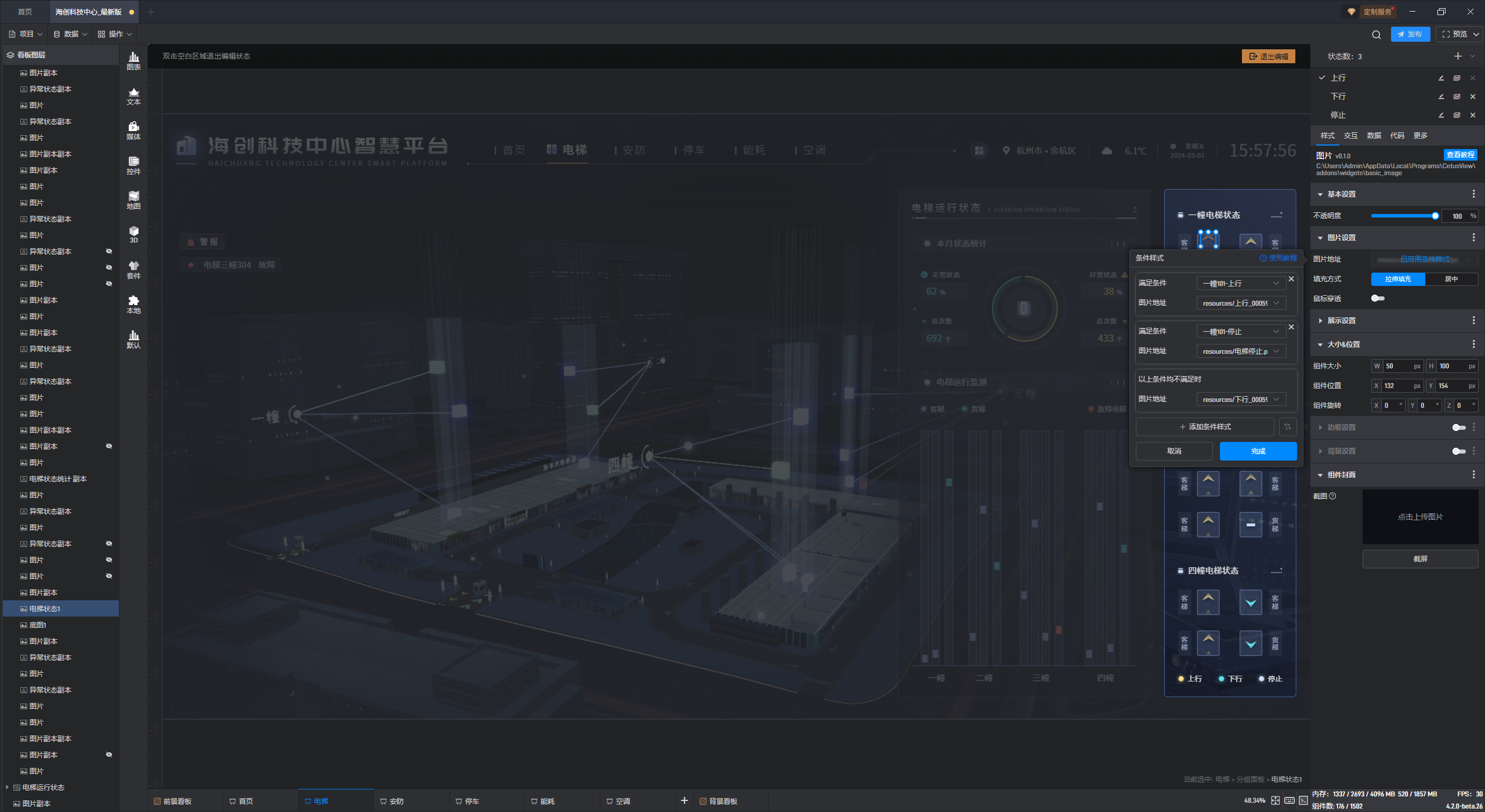The image size is (1485, 812).
Task: Select the 底图1 layer in list
Action: pos(38,625)
